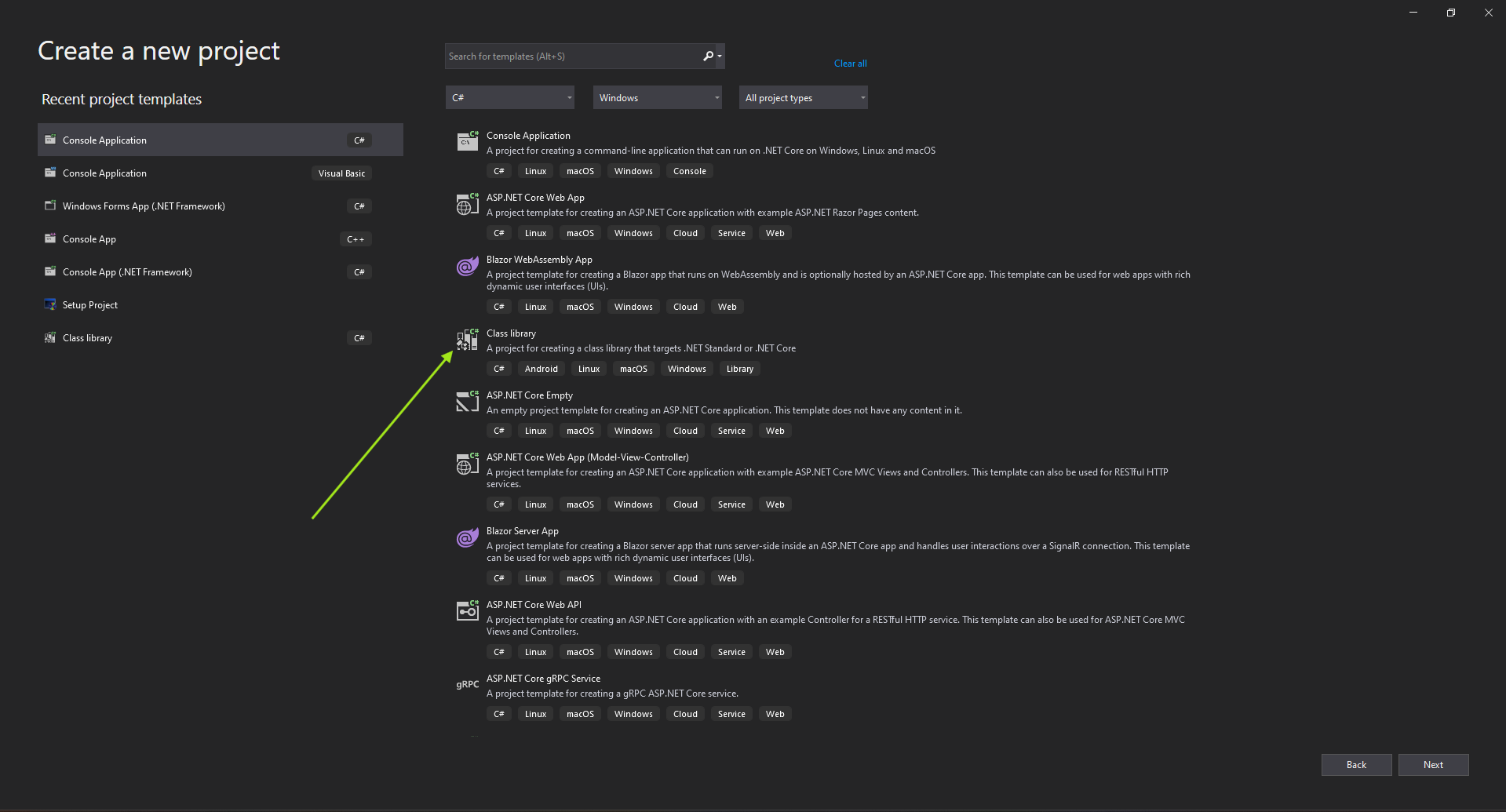This screenshot has width=1506, height=812.
Task: Click Service tag under ASP.NET Core Empty
Action: (731, 431)
